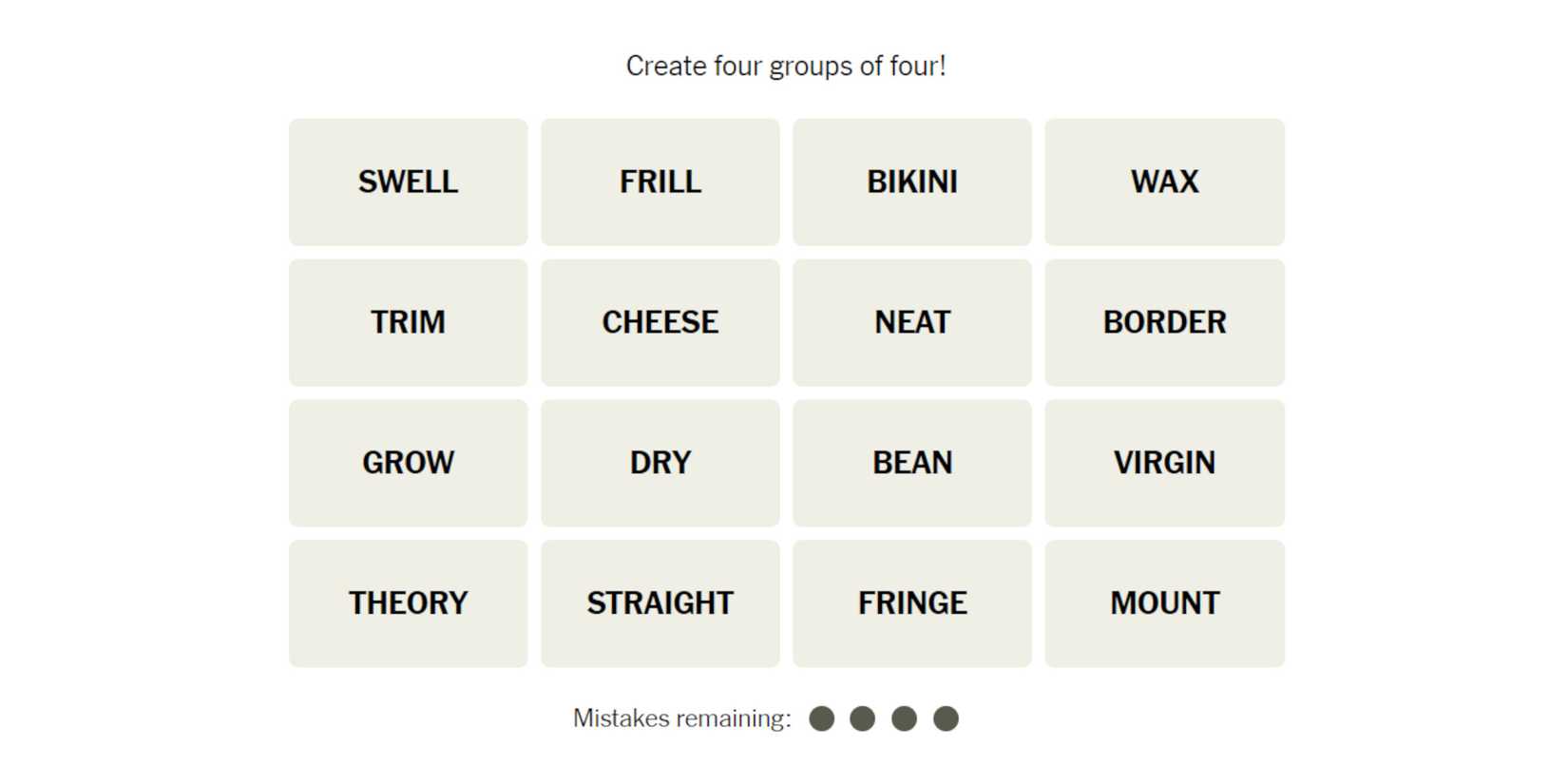
Task: Select the GROW word tile
Action: 408,463
